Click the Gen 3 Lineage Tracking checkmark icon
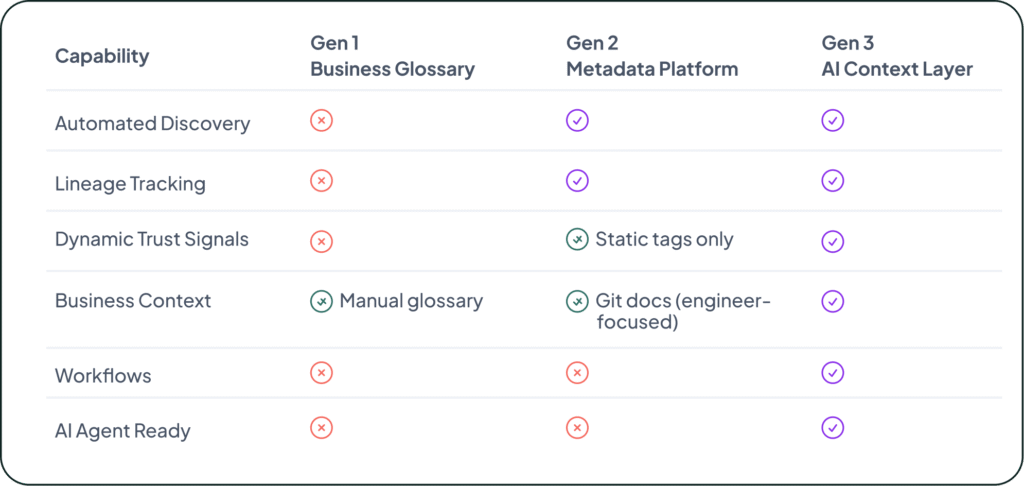Screen dimensions: 1024x486 tap(832, 181)
